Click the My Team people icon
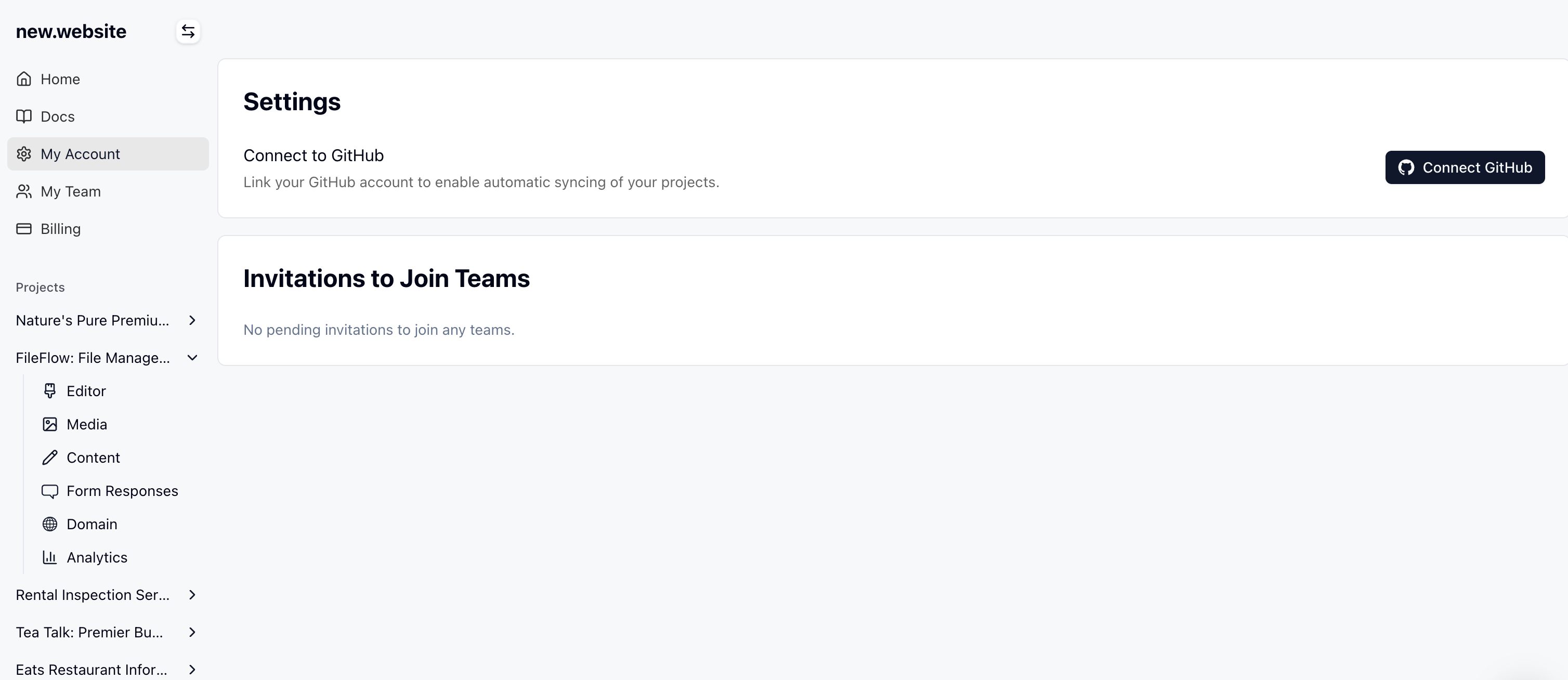 (x=24, y=191)
